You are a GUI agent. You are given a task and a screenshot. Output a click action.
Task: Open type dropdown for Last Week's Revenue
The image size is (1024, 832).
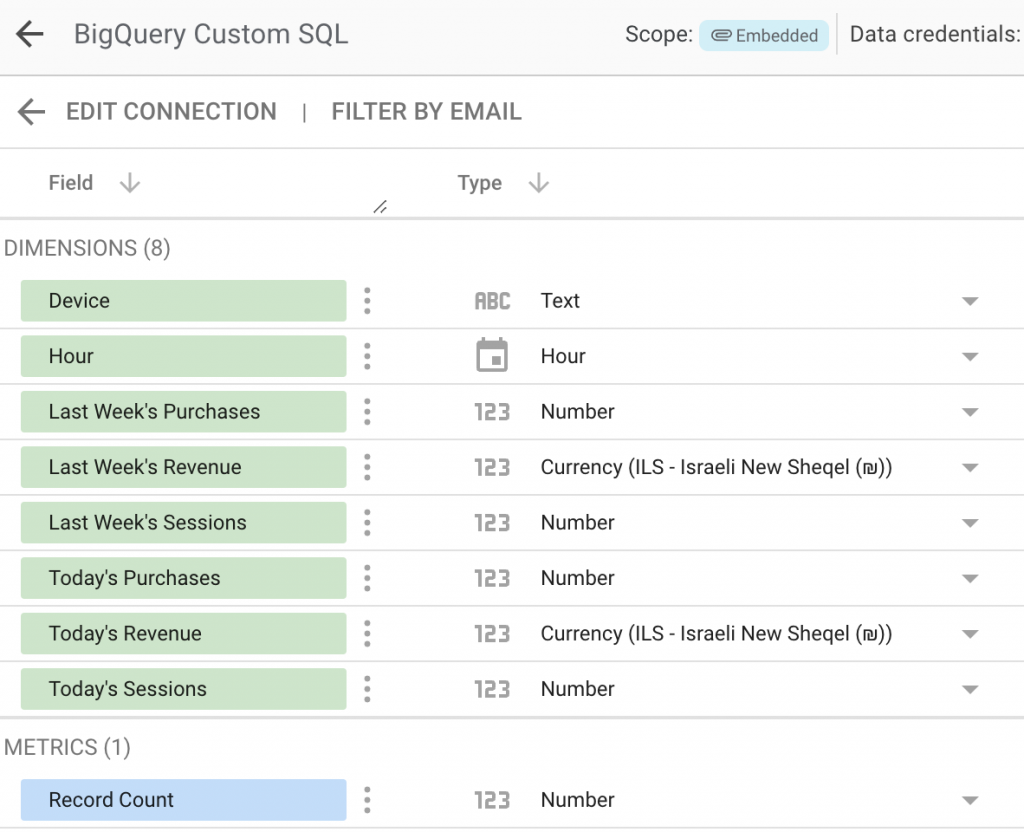(970, 468)
